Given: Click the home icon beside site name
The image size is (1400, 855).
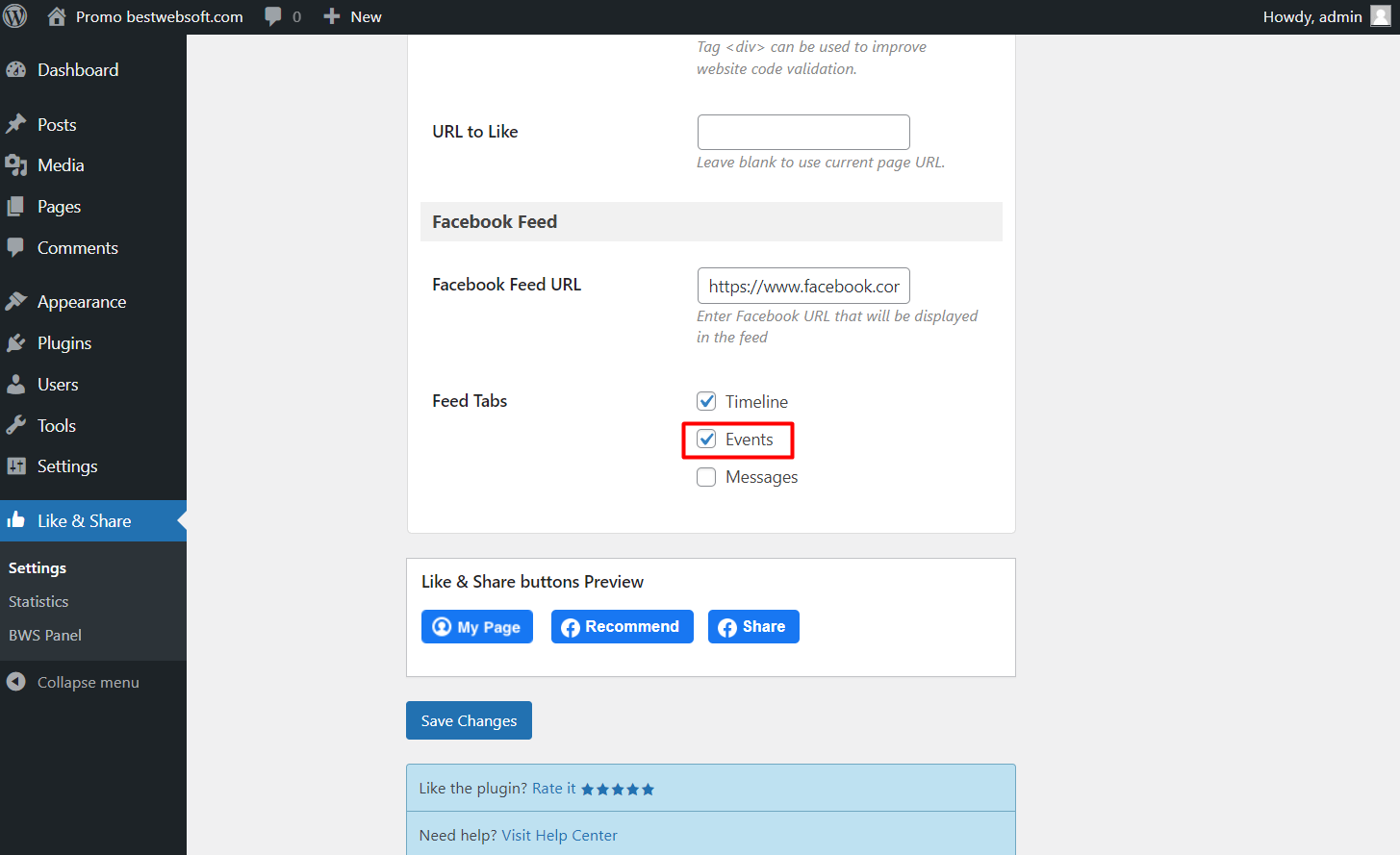Looking at the screenshot, I should point(57,16).
